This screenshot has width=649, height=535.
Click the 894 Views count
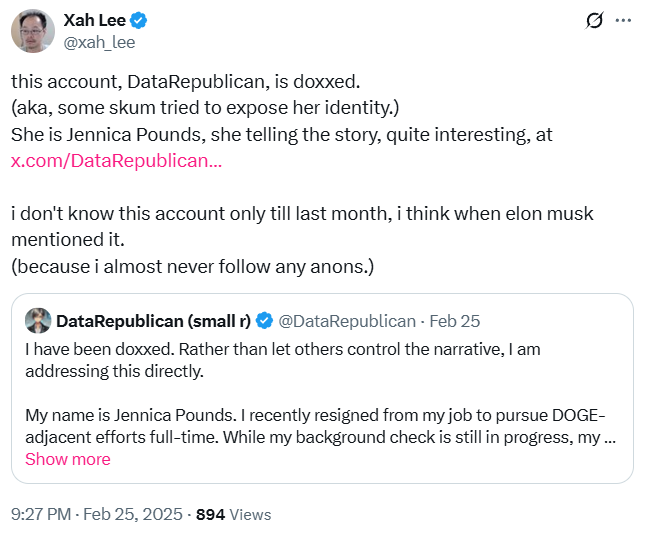click(x=233, y=514)
